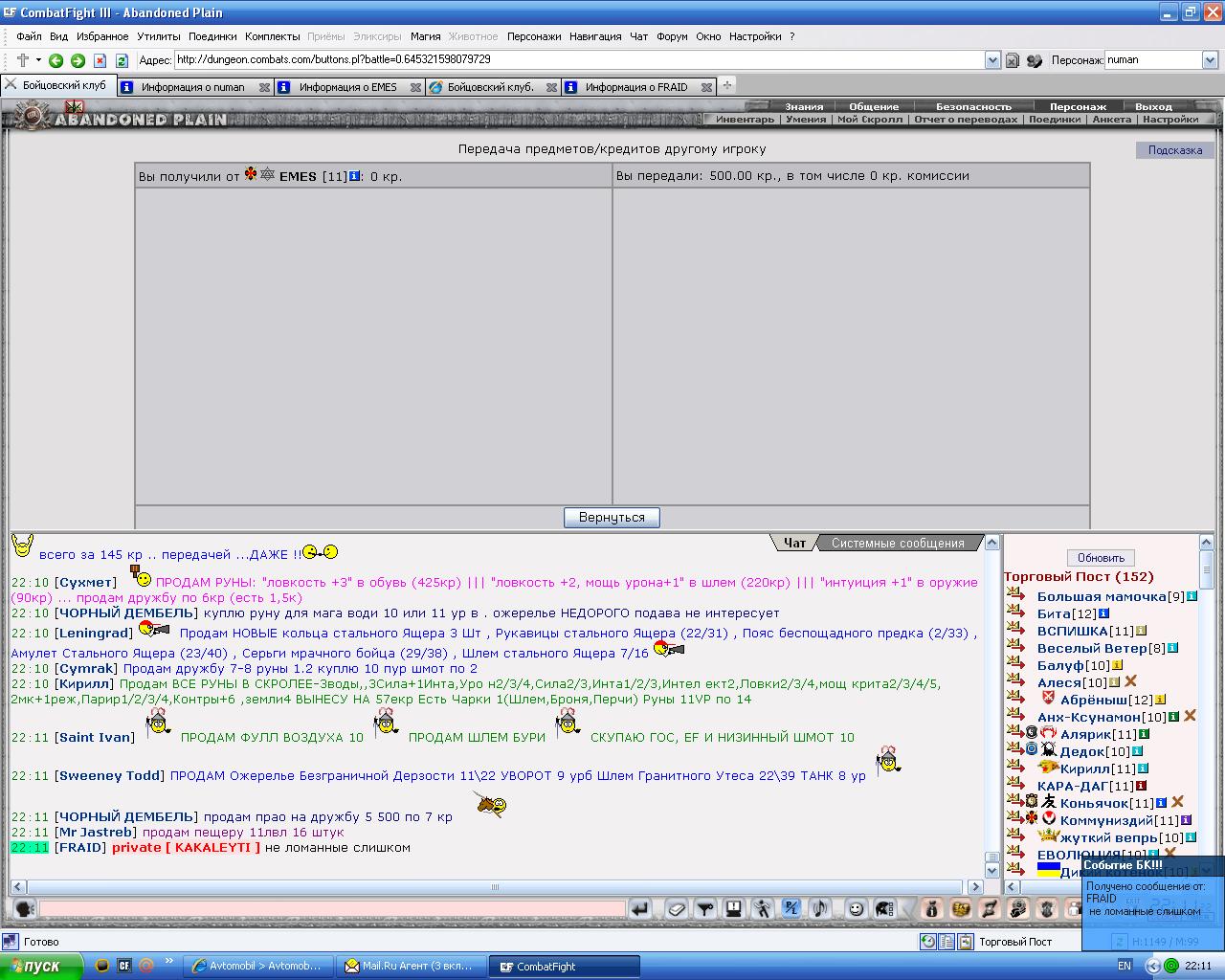Click the Вернуться button

click(x=612, y=517)
